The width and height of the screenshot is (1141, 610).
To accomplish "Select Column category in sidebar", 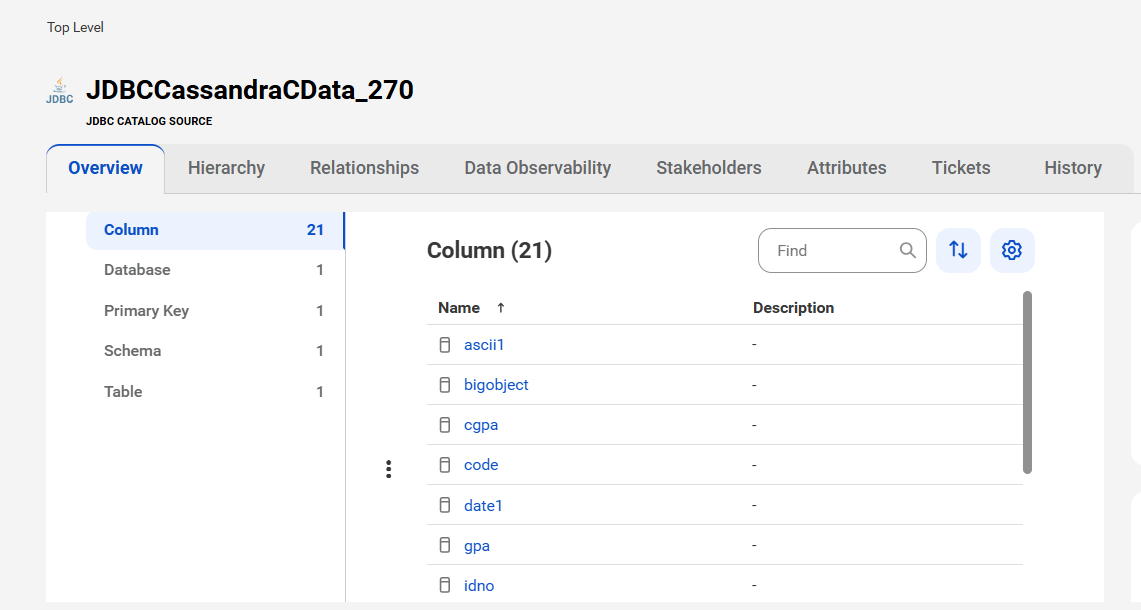I will (215, 230).
